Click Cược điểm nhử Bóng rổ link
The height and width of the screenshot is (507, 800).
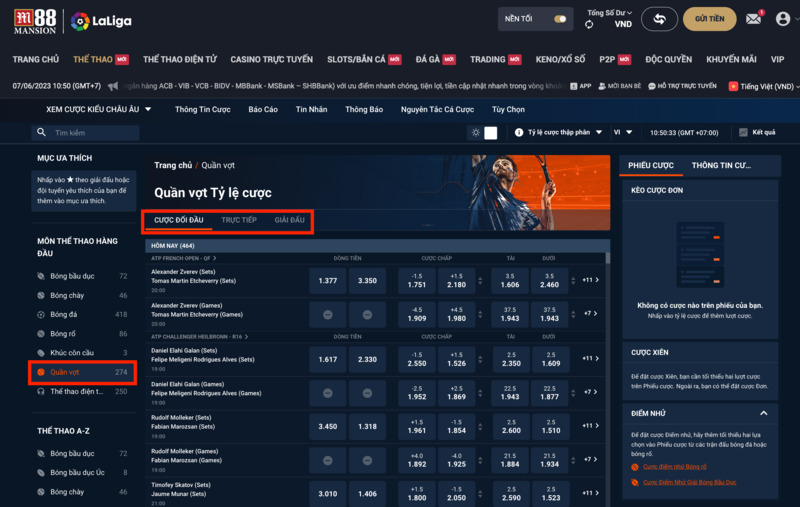[674, 467]
